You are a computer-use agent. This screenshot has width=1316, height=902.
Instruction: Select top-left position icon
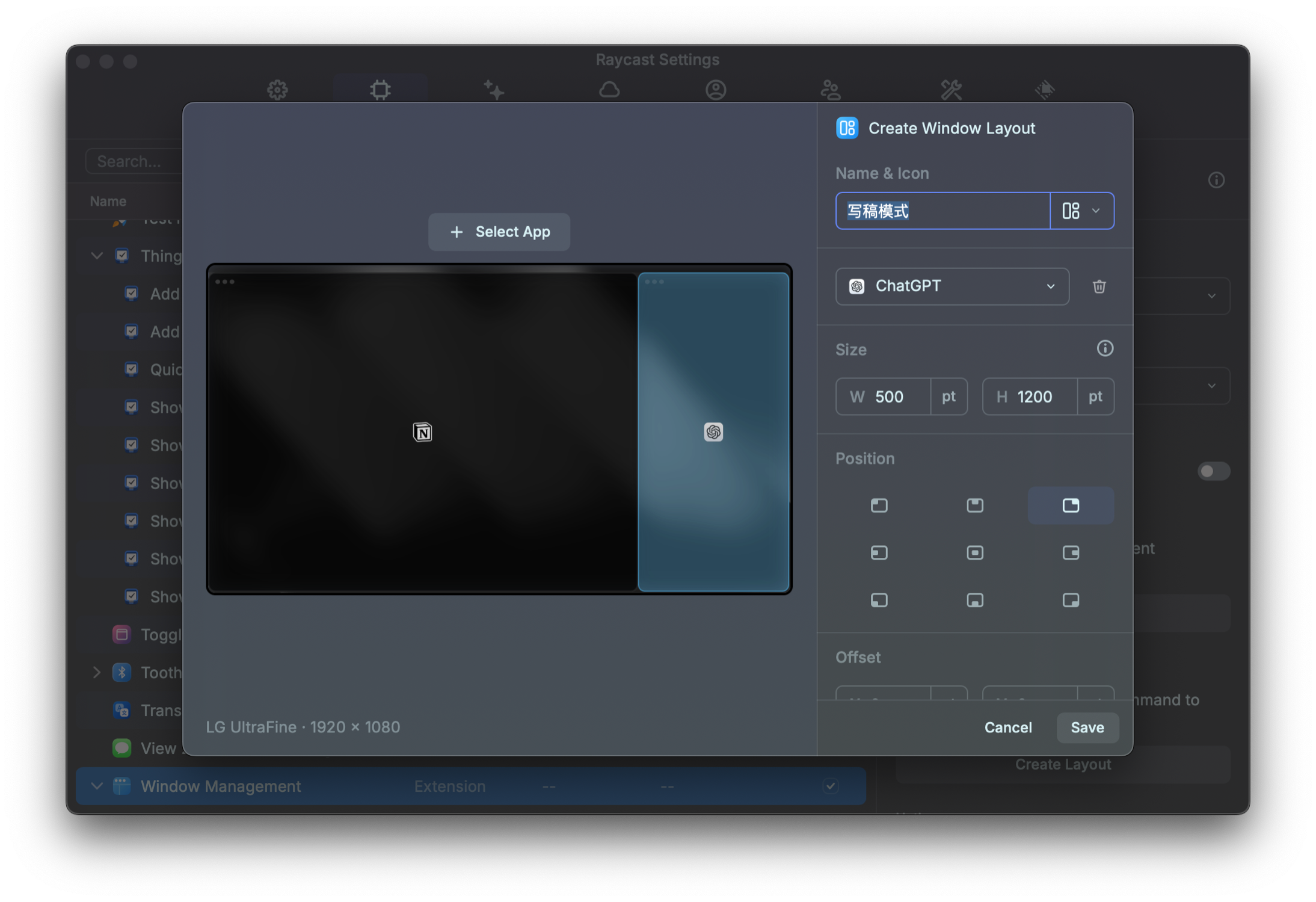[879, 505]
